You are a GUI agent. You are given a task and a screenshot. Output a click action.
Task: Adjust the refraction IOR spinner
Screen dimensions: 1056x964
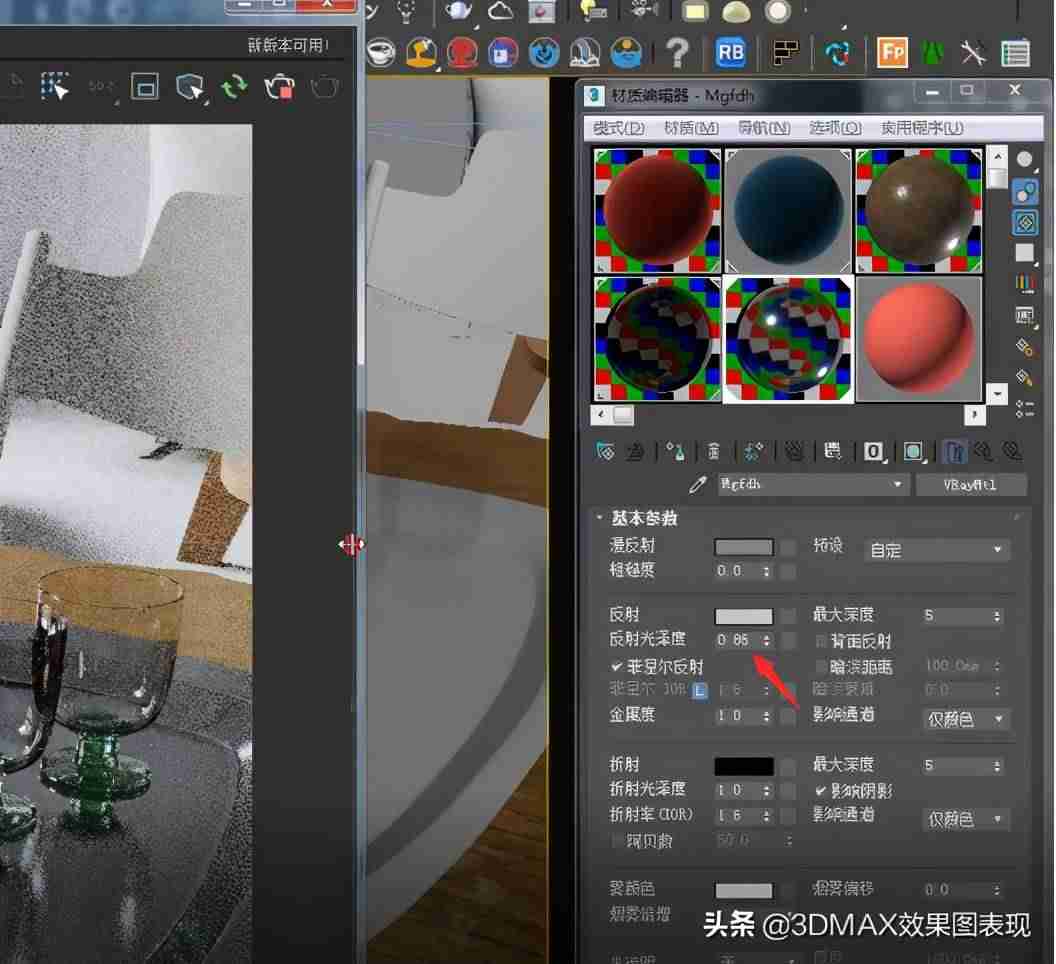(x=766, y=816)
